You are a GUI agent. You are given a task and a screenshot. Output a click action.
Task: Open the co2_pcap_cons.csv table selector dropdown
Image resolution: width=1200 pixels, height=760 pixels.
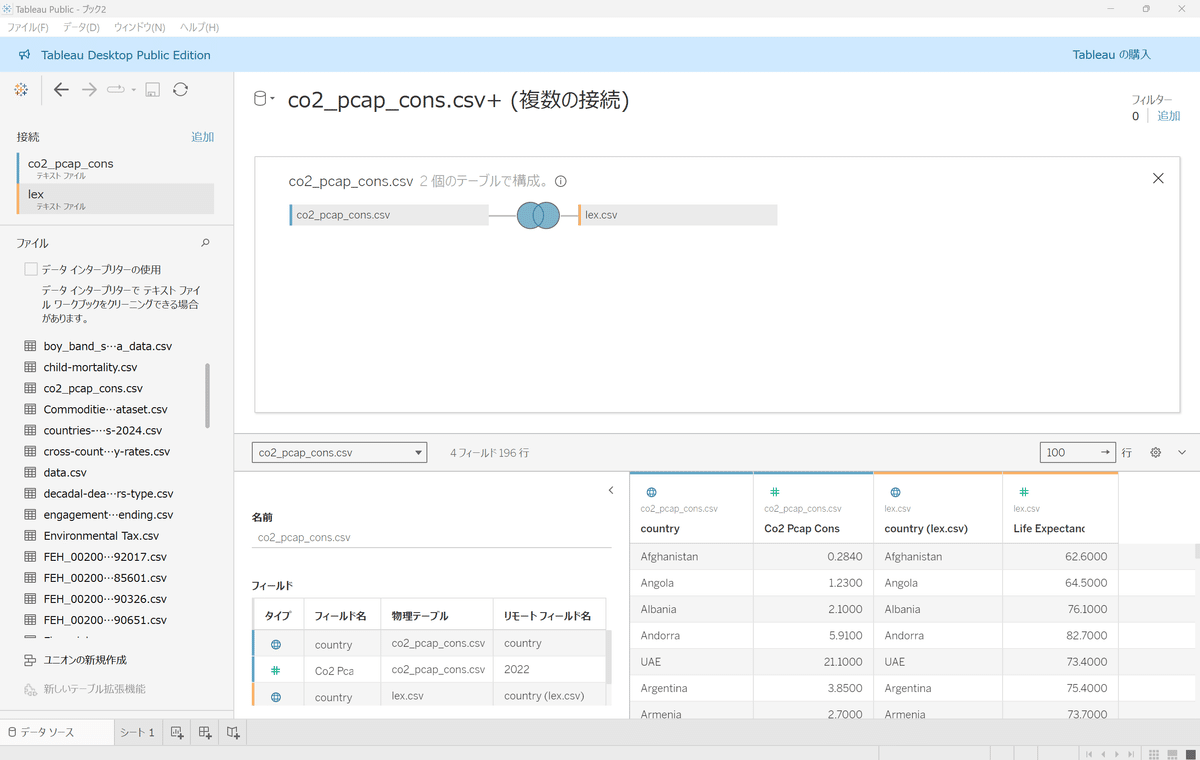coord(339,453)
